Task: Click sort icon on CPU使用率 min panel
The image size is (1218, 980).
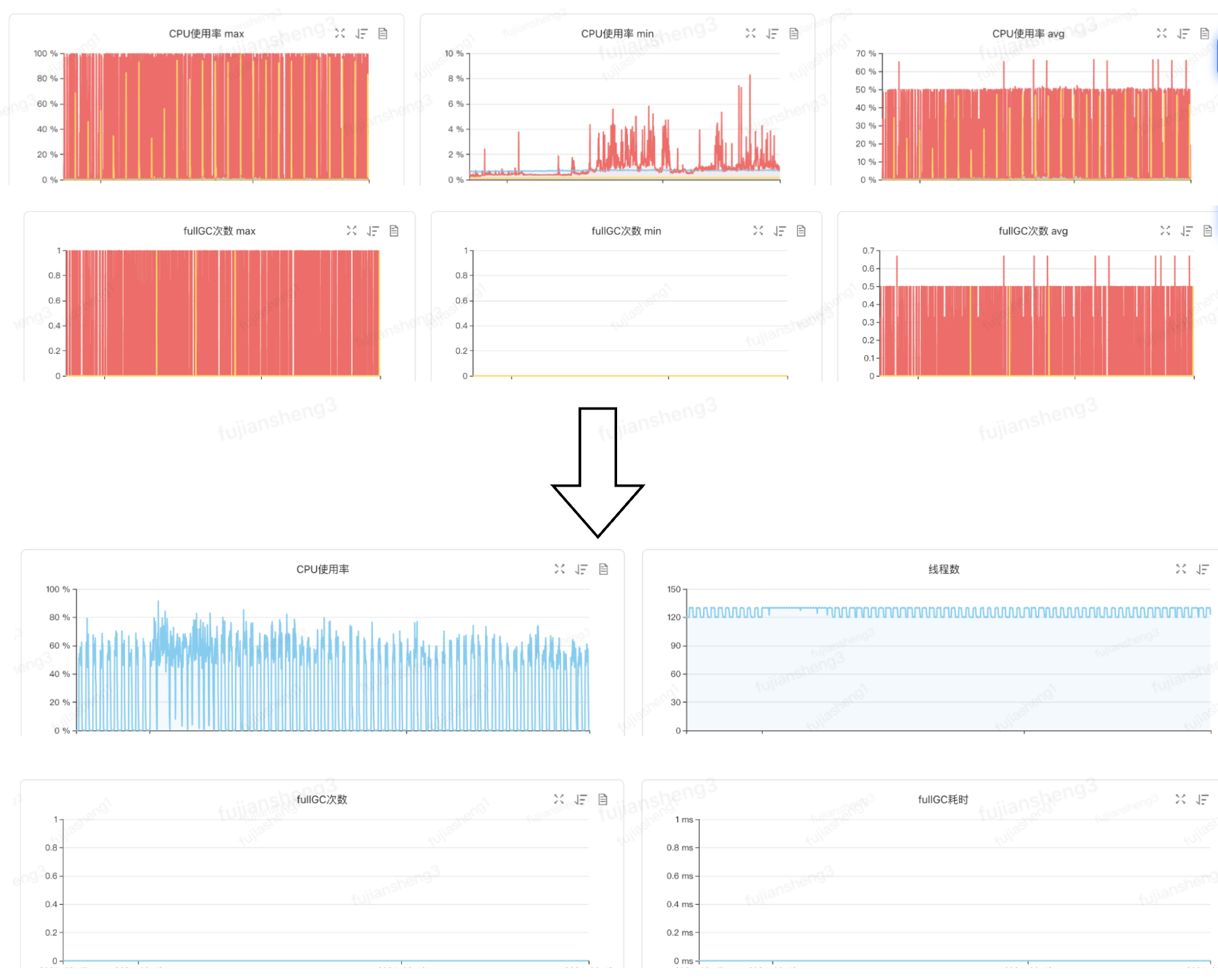Action: [772, 33]
